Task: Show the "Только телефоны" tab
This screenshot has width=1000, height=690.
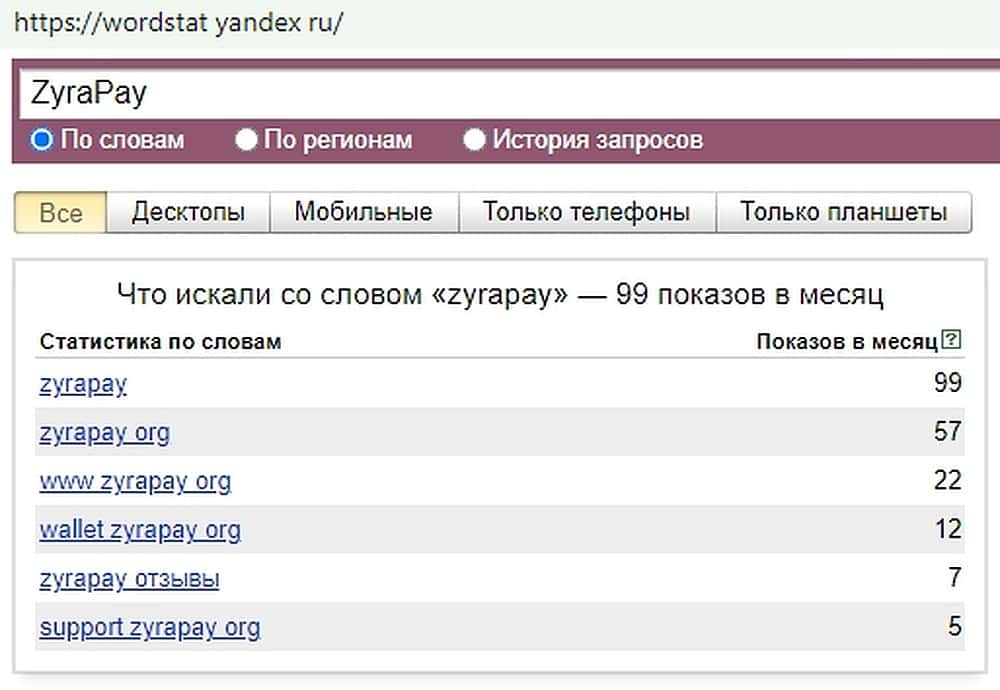Action: coord(587,213)
